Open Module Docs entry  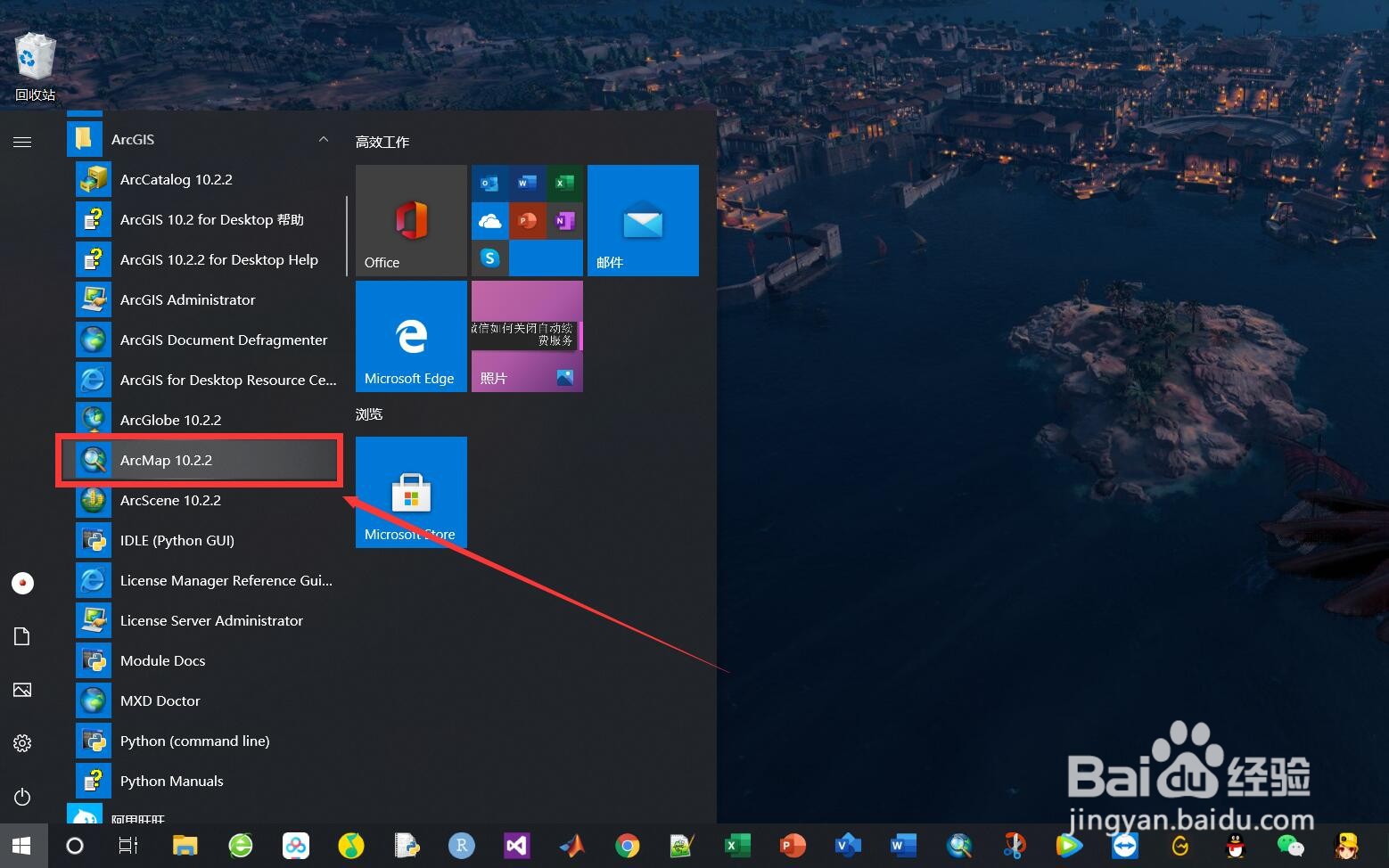click(204, 660)
